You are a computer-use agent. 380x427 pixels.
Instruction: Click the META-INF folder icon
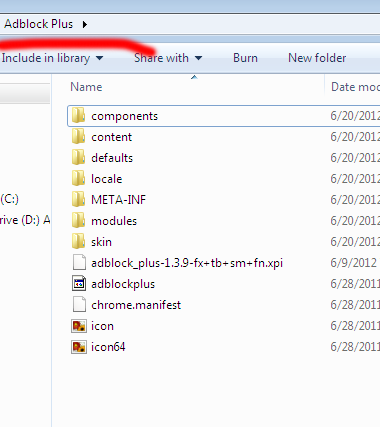pos(79,200)
